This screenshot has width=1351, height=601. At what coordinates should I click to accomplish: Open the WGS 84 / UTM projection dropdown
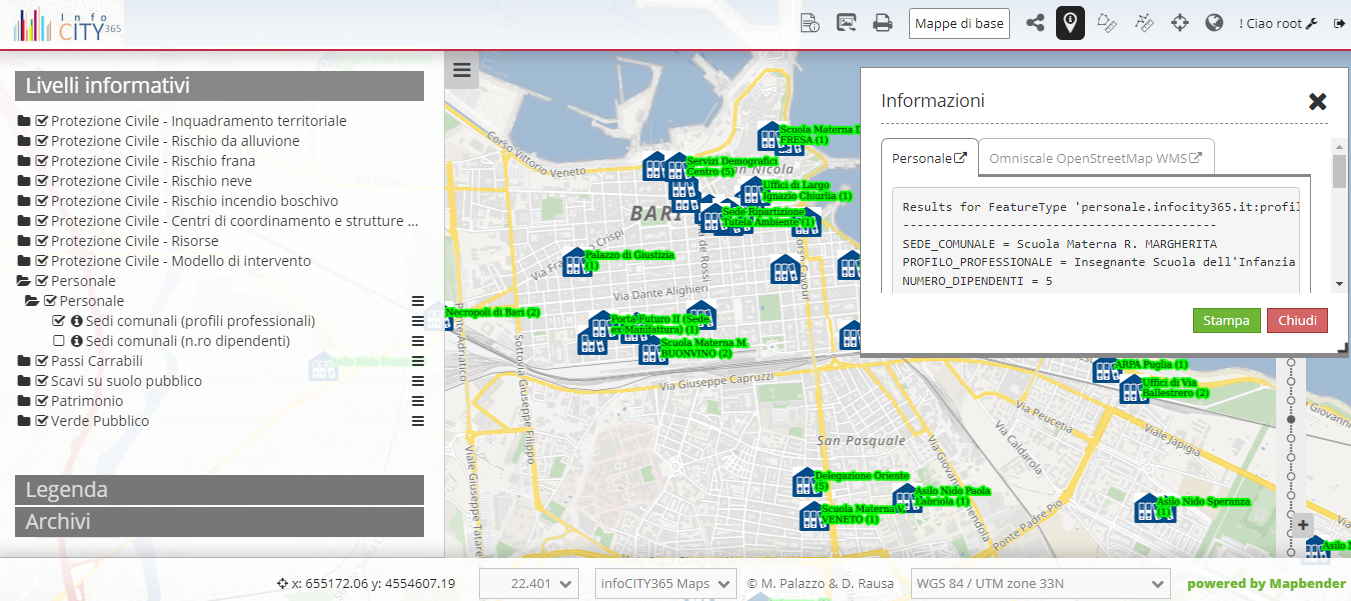click(x=1041, y=584)
